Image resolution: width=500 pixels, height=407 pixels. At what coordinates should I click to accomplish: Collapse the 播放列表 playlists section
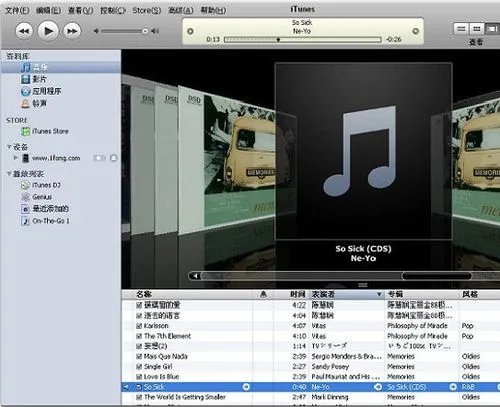(9, 174)
